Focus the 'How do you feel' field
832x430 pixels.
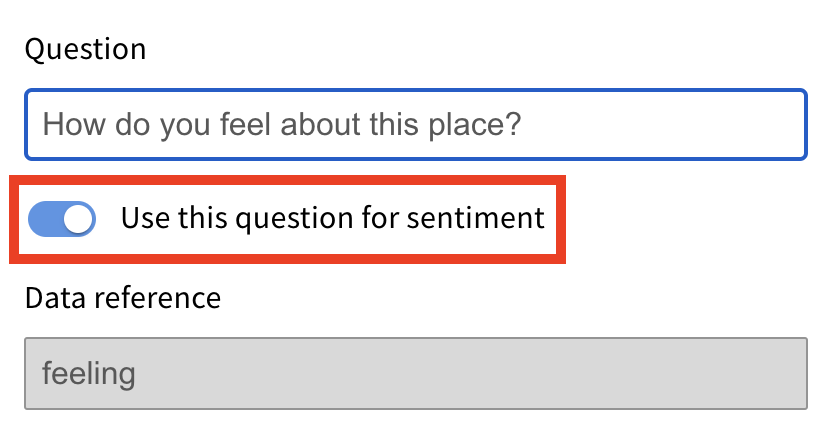click(x=415, y=125)
